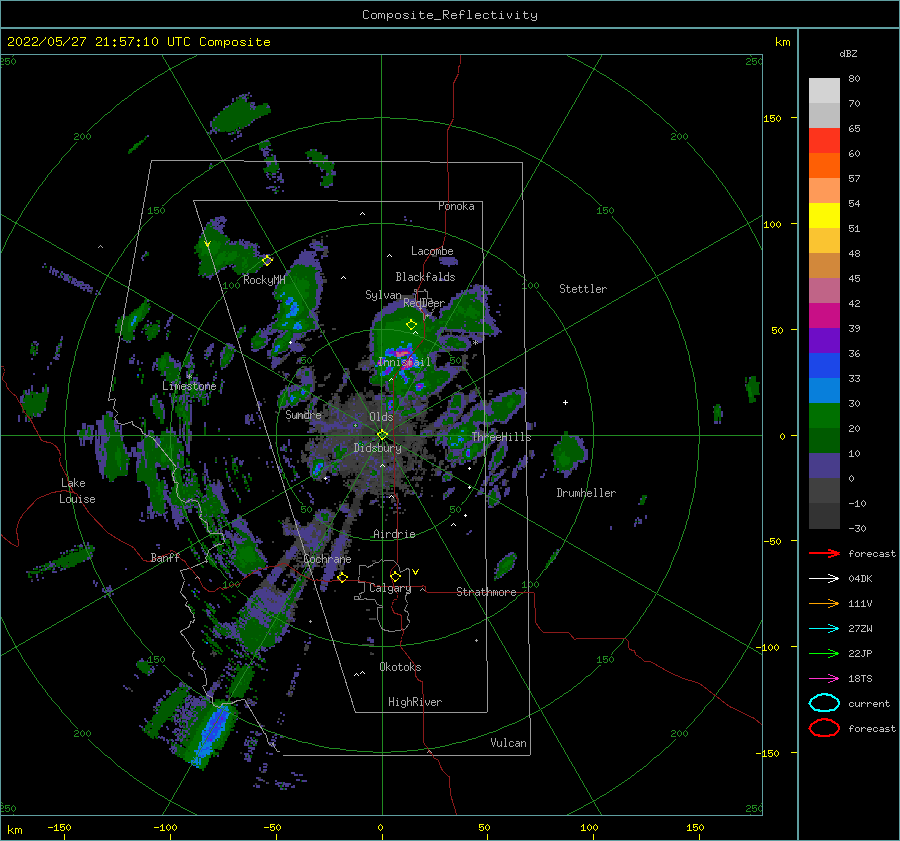The width and height of the screenshot is (900, 841).
Task: Click the Limestone label
Action: pos(189,386)
